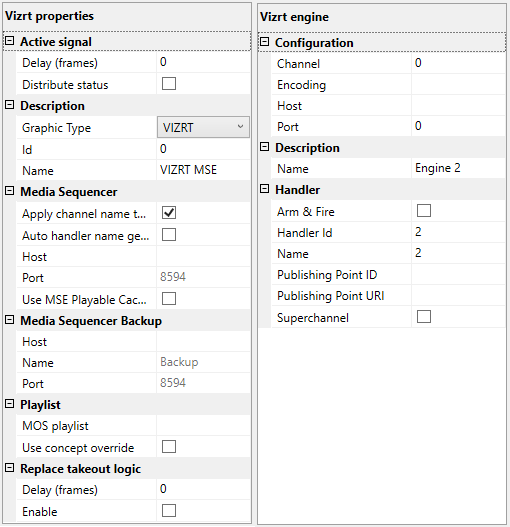Edit Replace takeout logic Delay value
Image resolution: width=510 pixels, height=527 pixels.
[203, 489]
